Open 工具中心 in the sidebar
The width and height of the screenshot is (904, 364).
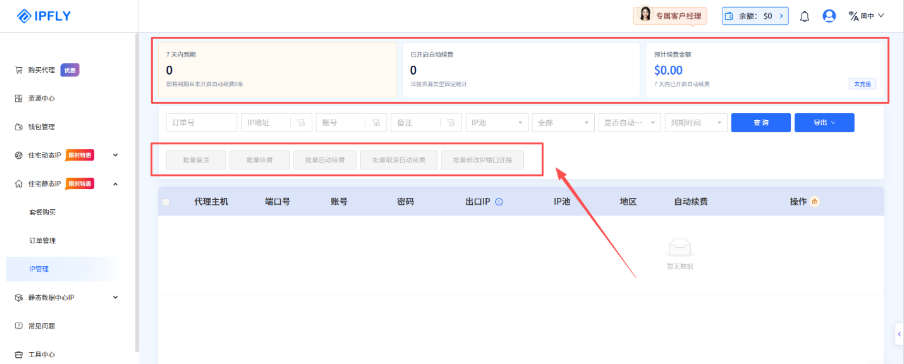42,354
